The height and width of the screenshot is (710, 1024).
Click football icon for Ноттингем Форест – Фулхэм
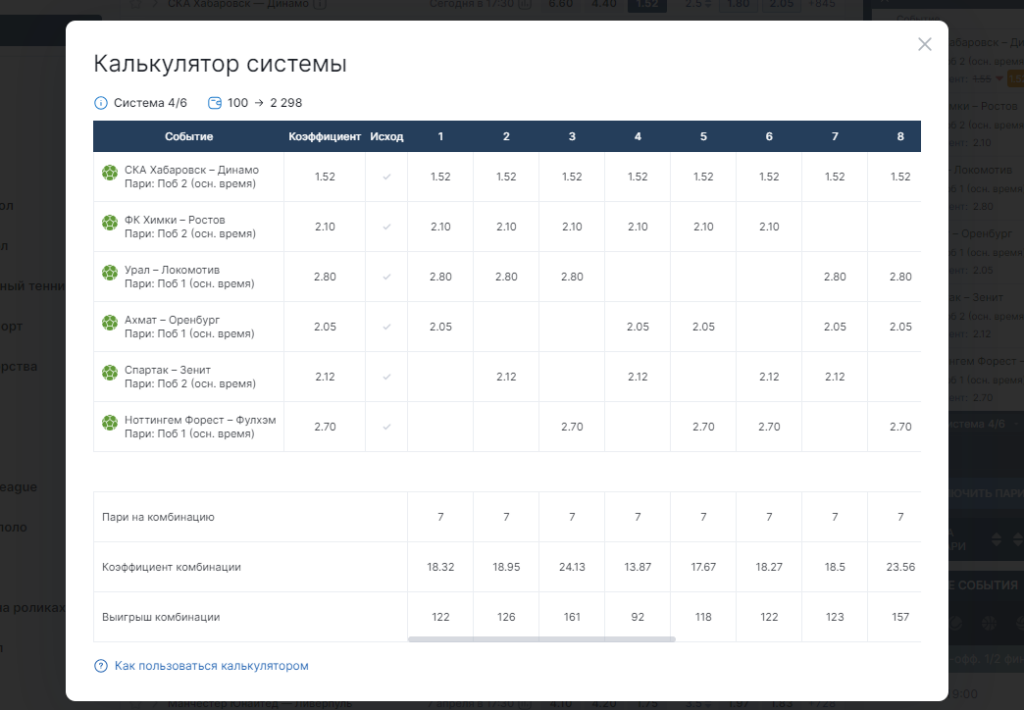(x=110, y=423)
